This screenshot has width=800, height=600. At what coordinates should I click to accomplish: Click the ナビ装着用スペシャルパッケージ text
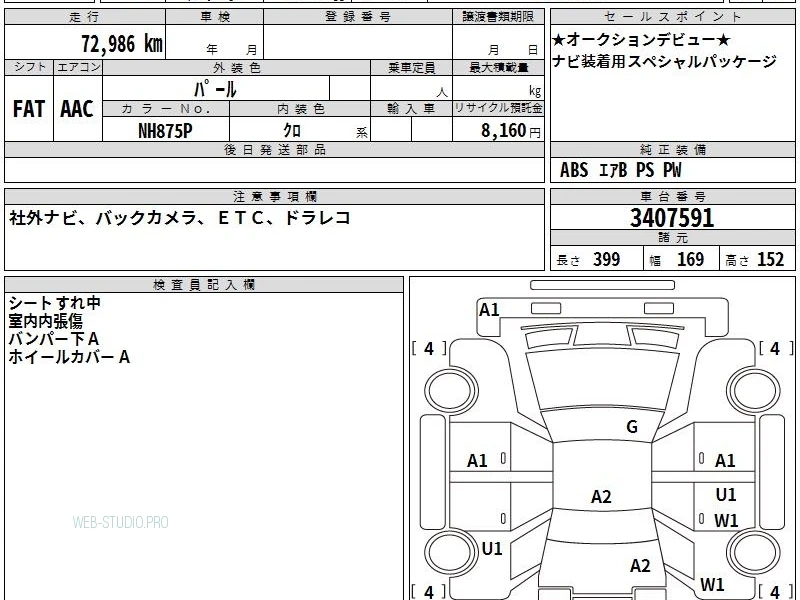(664, 61)
